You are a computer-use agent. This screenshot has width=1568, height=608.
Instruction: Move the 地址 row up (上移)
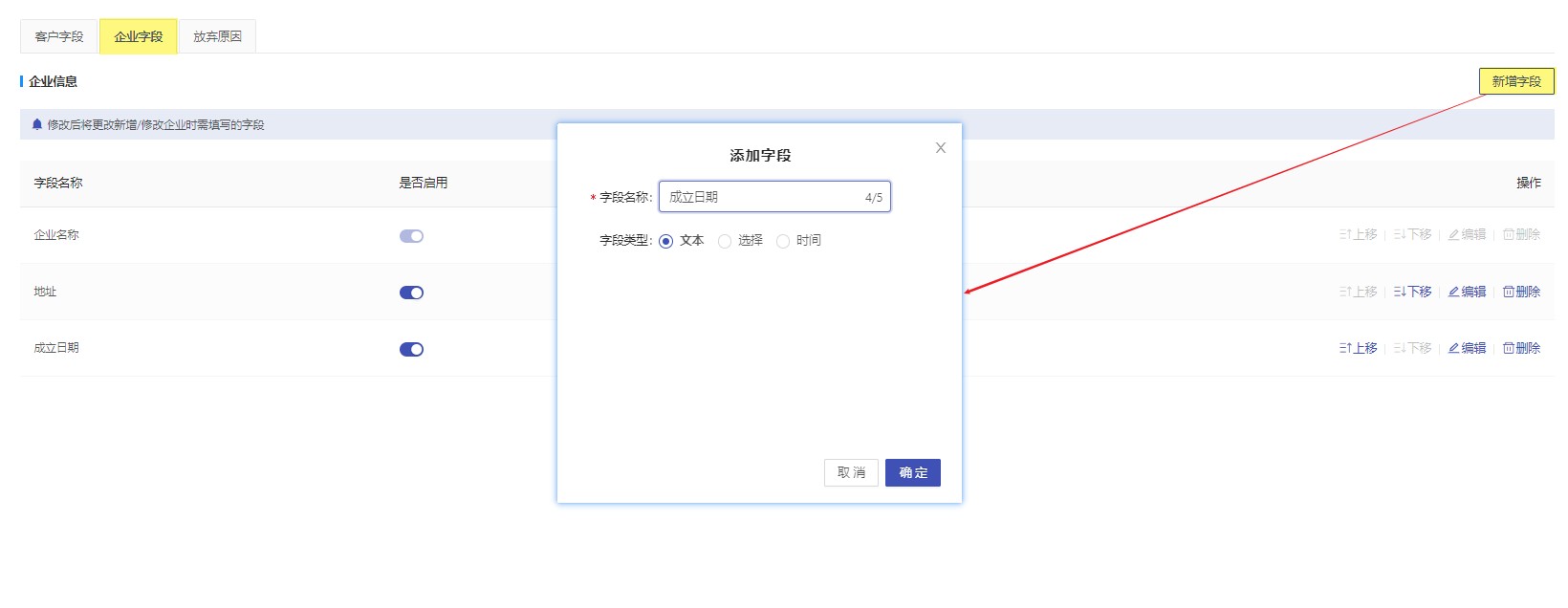coord(1358,292)
